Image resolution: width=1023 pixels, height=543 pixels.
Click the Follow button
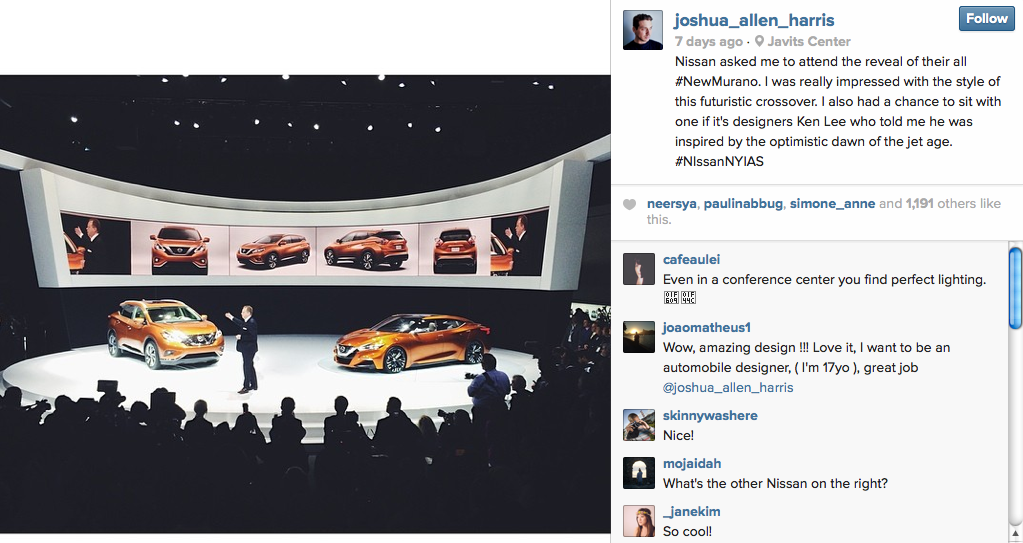[x=986, y=18]
